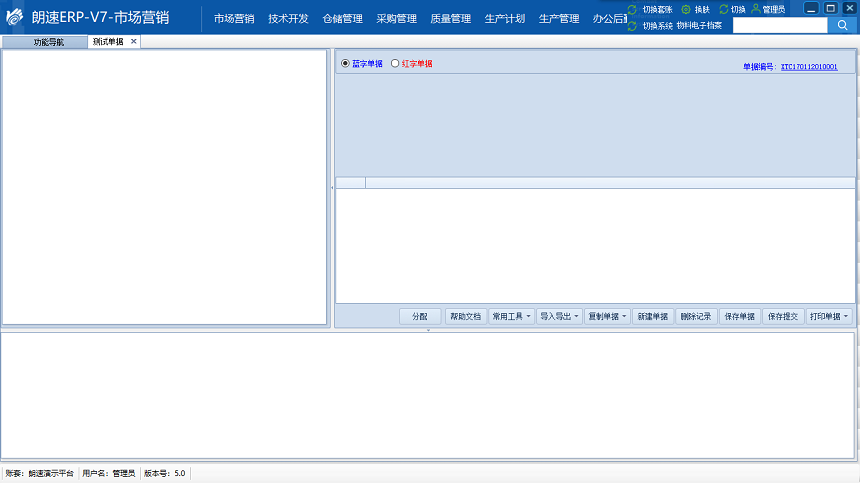Viewport: 860px width, 483px height.
Task: Click the 删除记录 button
Action: coord(696,316)
